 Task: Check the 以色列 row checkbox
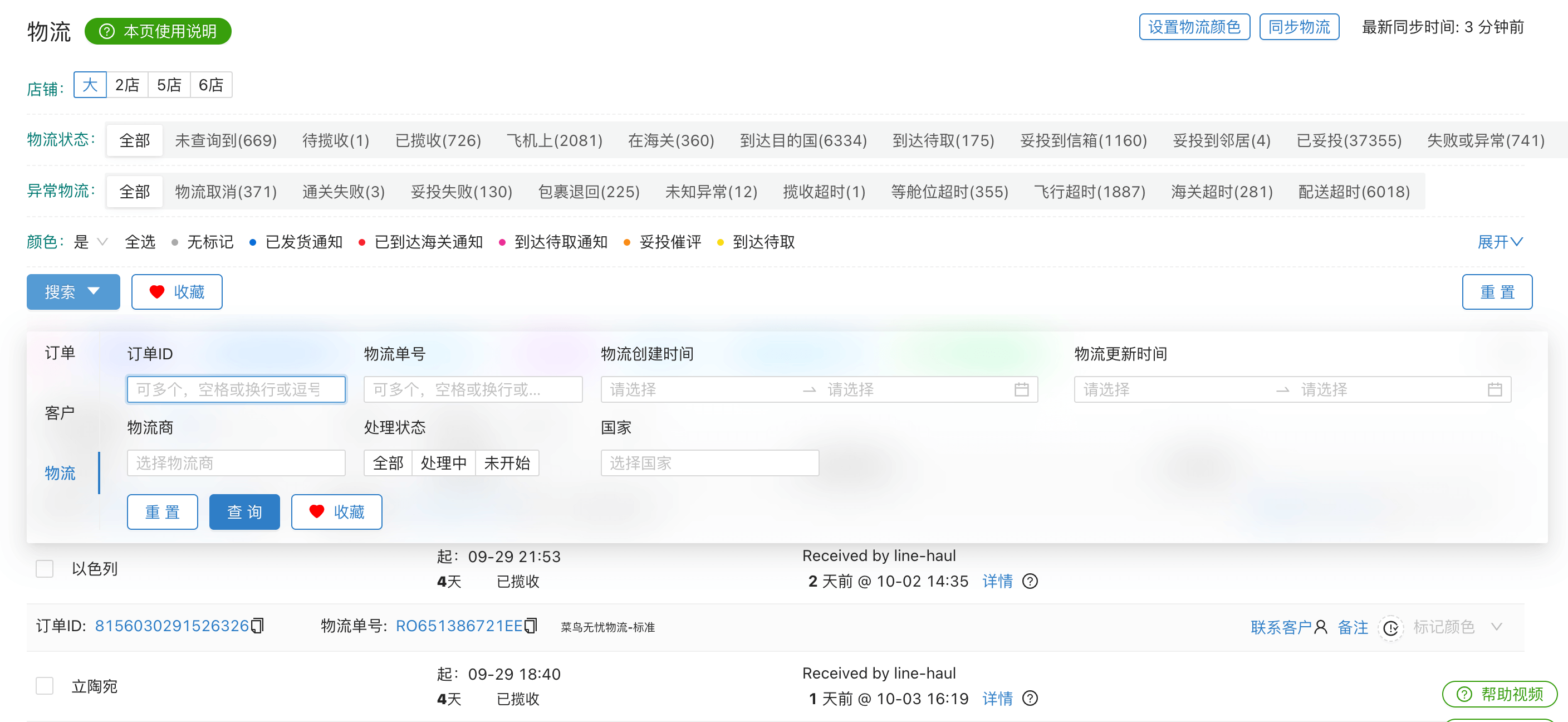click(45, 569)
